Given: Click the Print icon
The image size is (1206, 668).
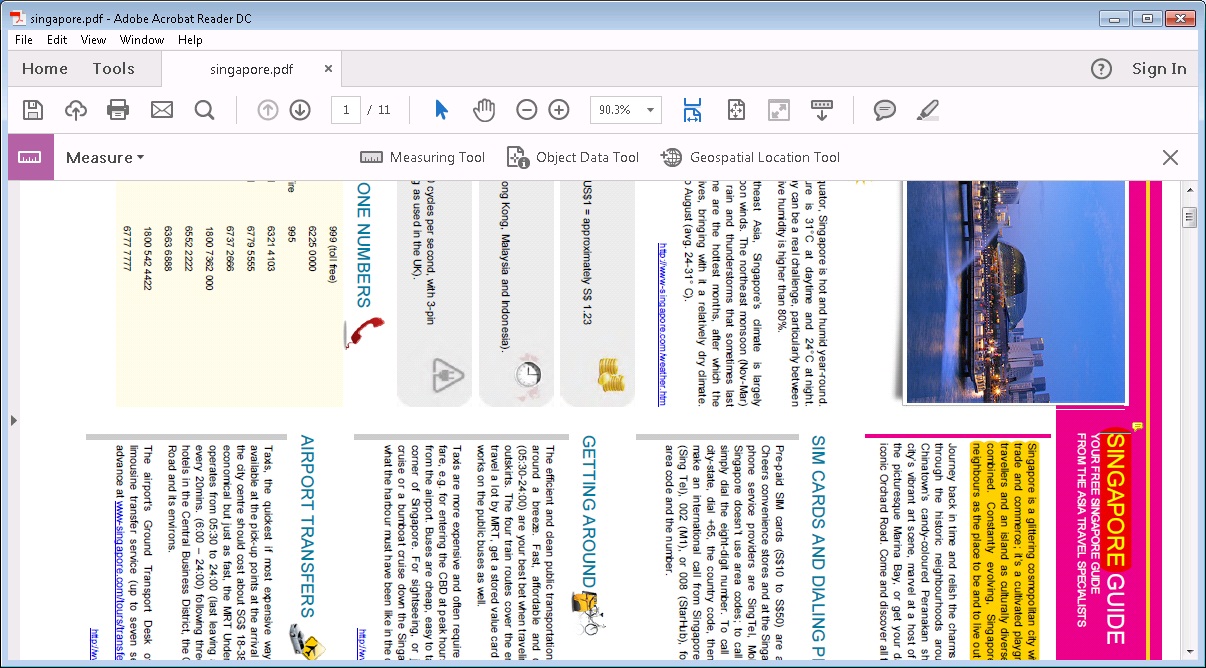Looking at the screenshot, I should [118, 110].
